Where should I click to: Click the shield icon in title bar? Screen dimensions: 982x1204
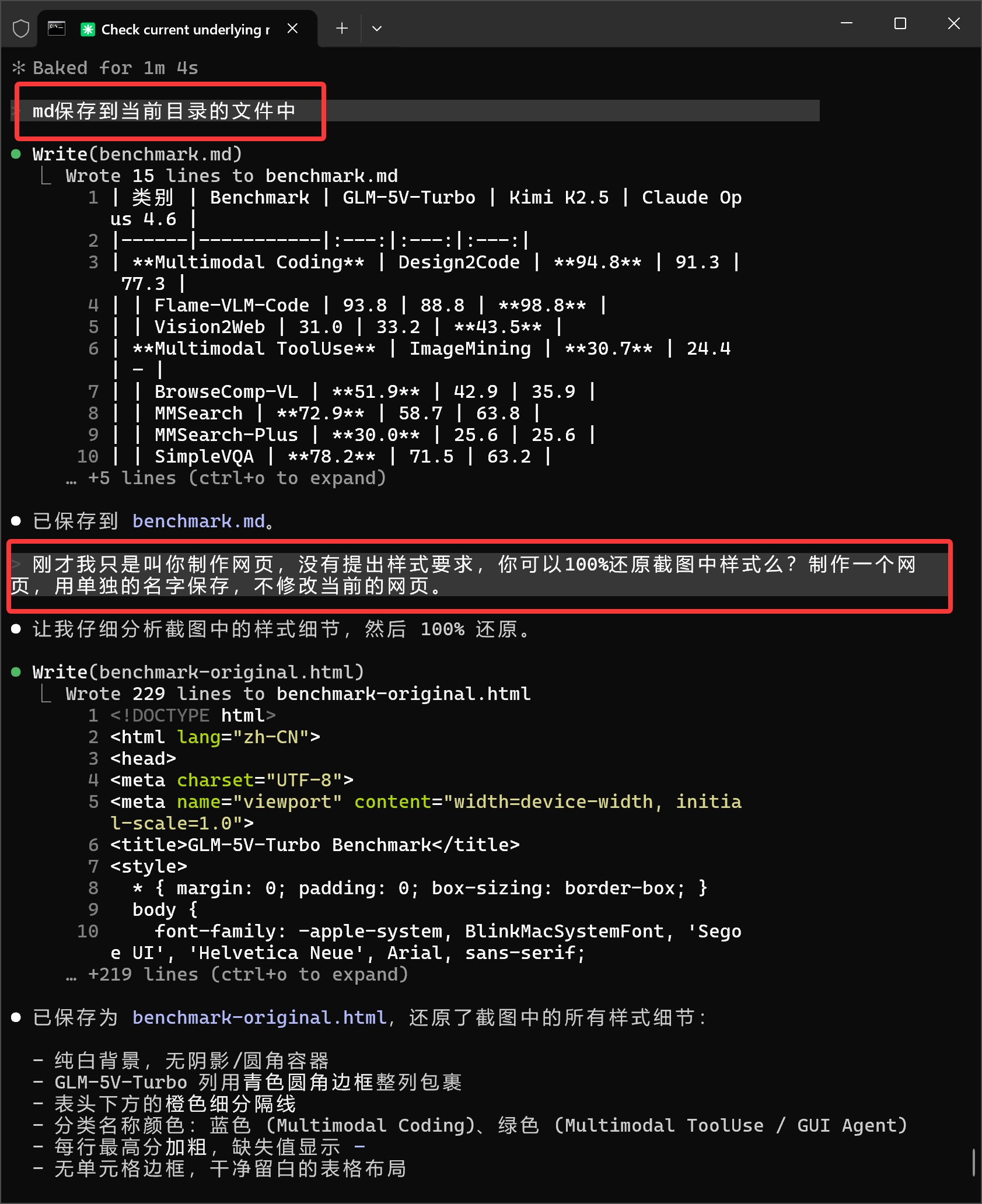(21, 29)
